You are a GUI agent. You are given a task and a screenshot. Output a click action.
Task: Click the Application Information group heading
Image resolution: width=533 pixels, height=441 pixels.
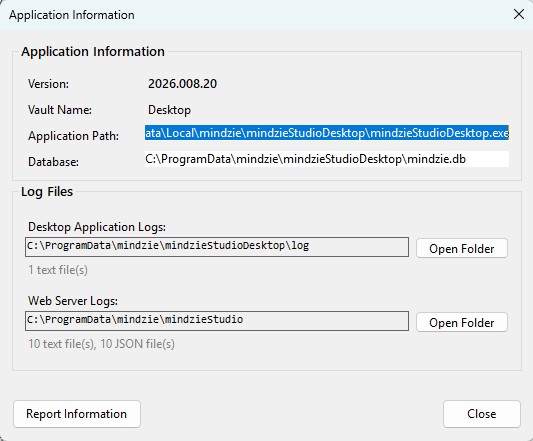[x=93, y=52]
